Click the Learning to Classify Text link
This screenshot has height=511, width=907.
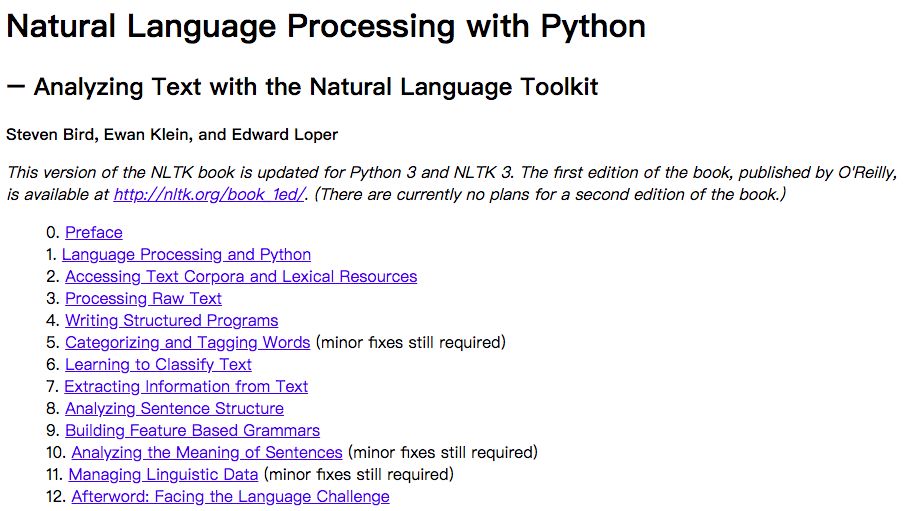tap(158, 365)
